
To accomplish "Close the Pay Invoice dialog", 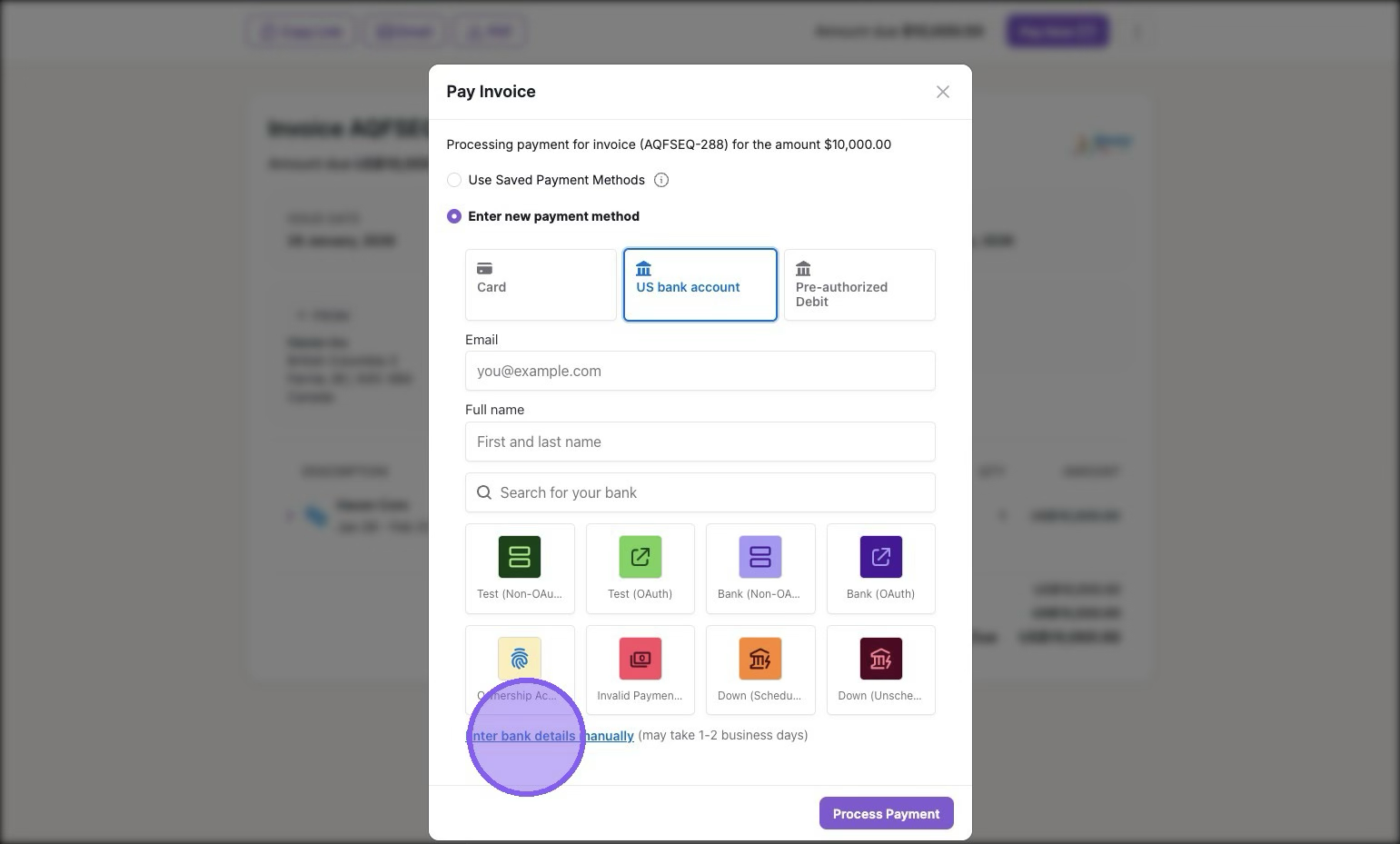I will tap(943, 92).
